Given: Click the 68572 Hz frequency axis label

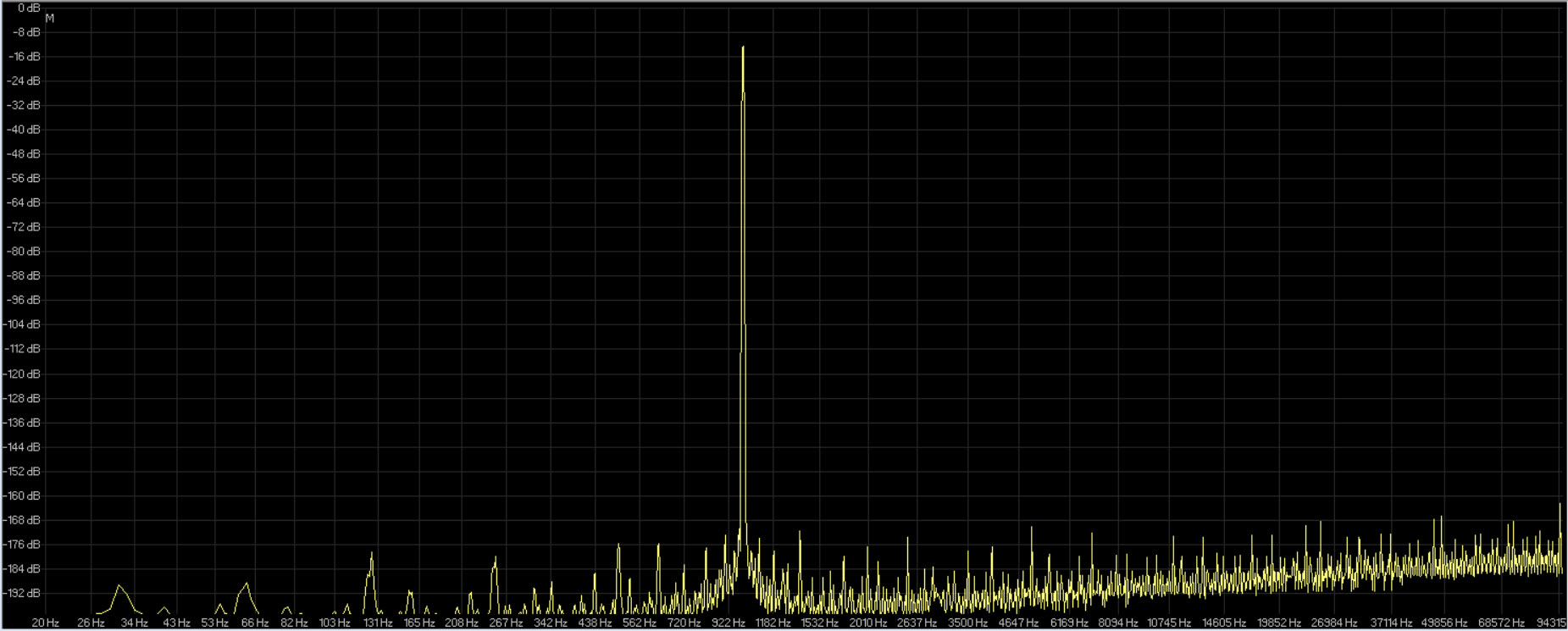Looking at the screenshot, I should [1501, 623].
